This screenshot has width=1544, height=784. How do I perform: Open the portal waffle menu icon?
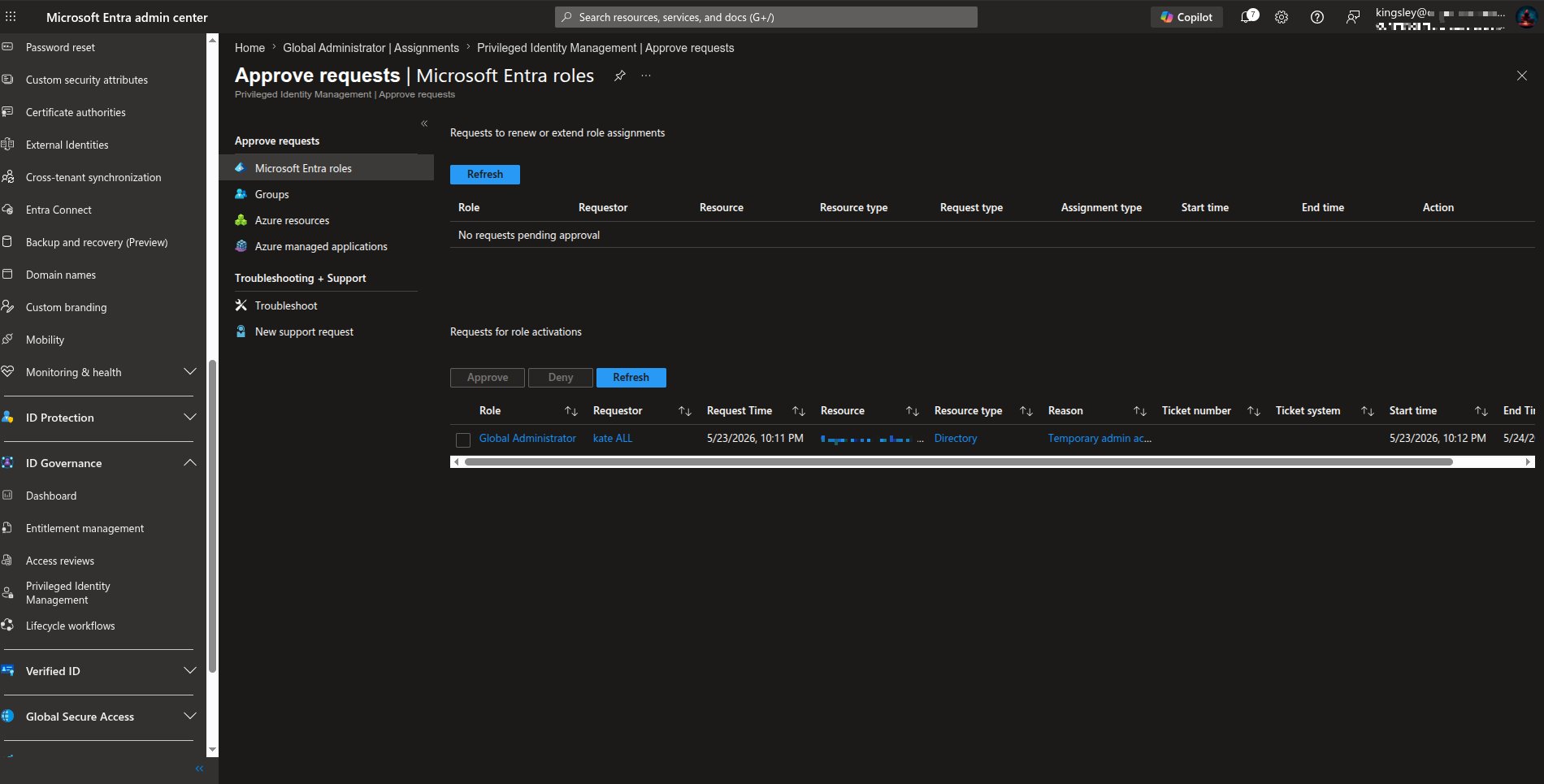[11, 16]
